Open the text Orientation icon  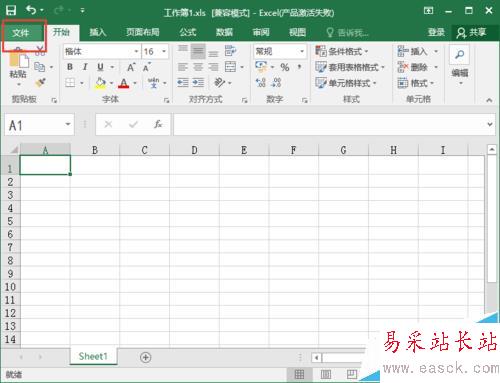tap(220, 82)
